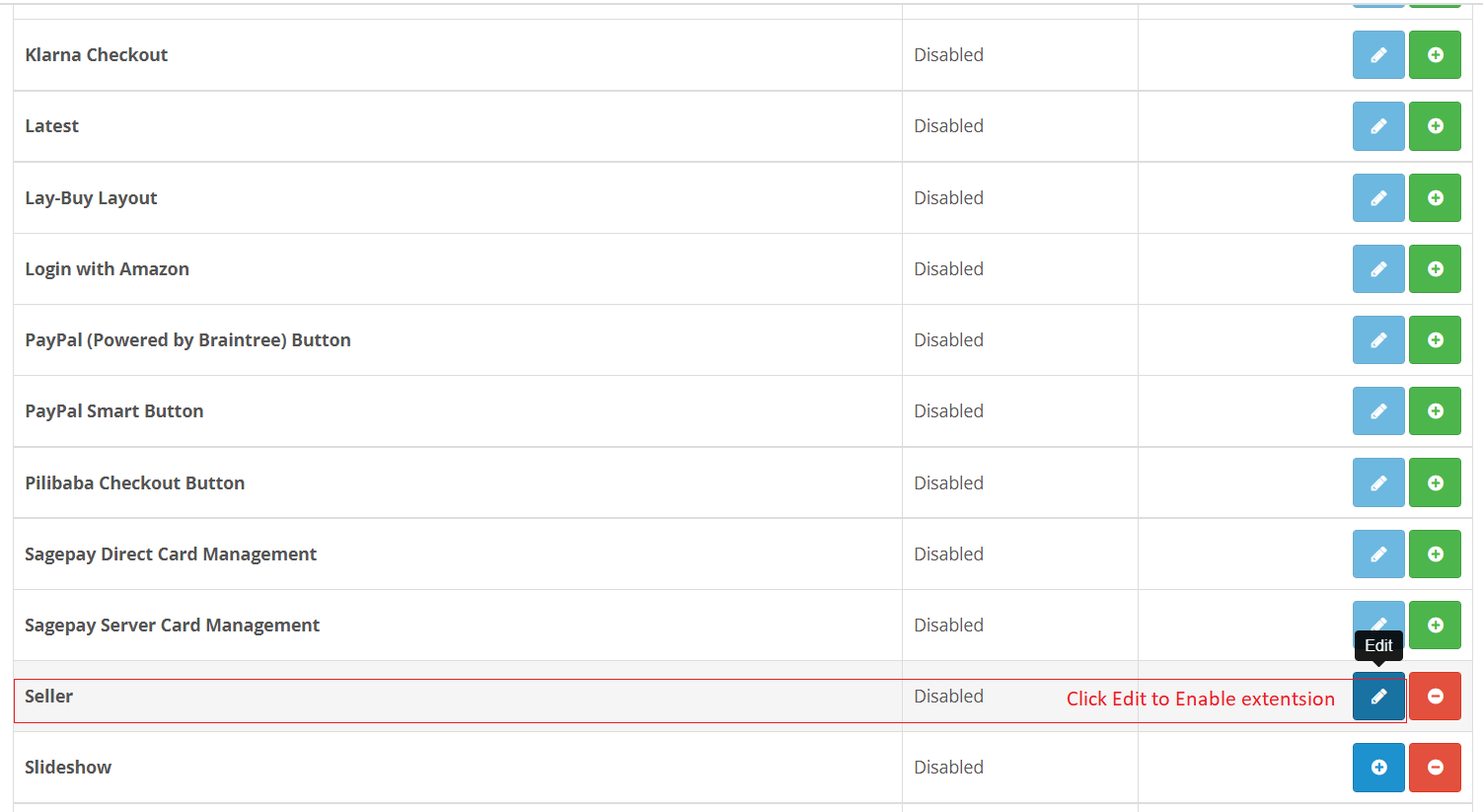Install the PayPal Smart Button extension
Viewport: 1483px width, 812px height.
1435,410
